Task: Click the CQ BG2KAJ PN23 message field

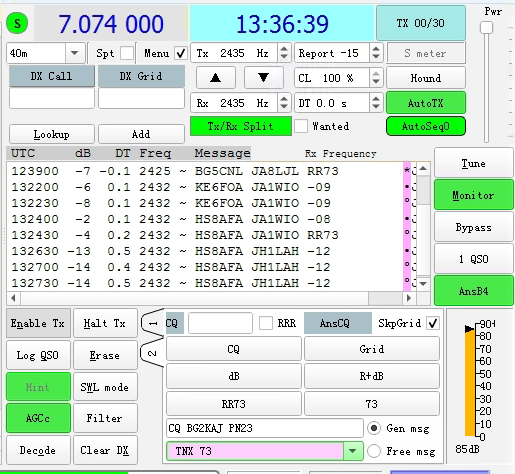Action: point(265,428)
